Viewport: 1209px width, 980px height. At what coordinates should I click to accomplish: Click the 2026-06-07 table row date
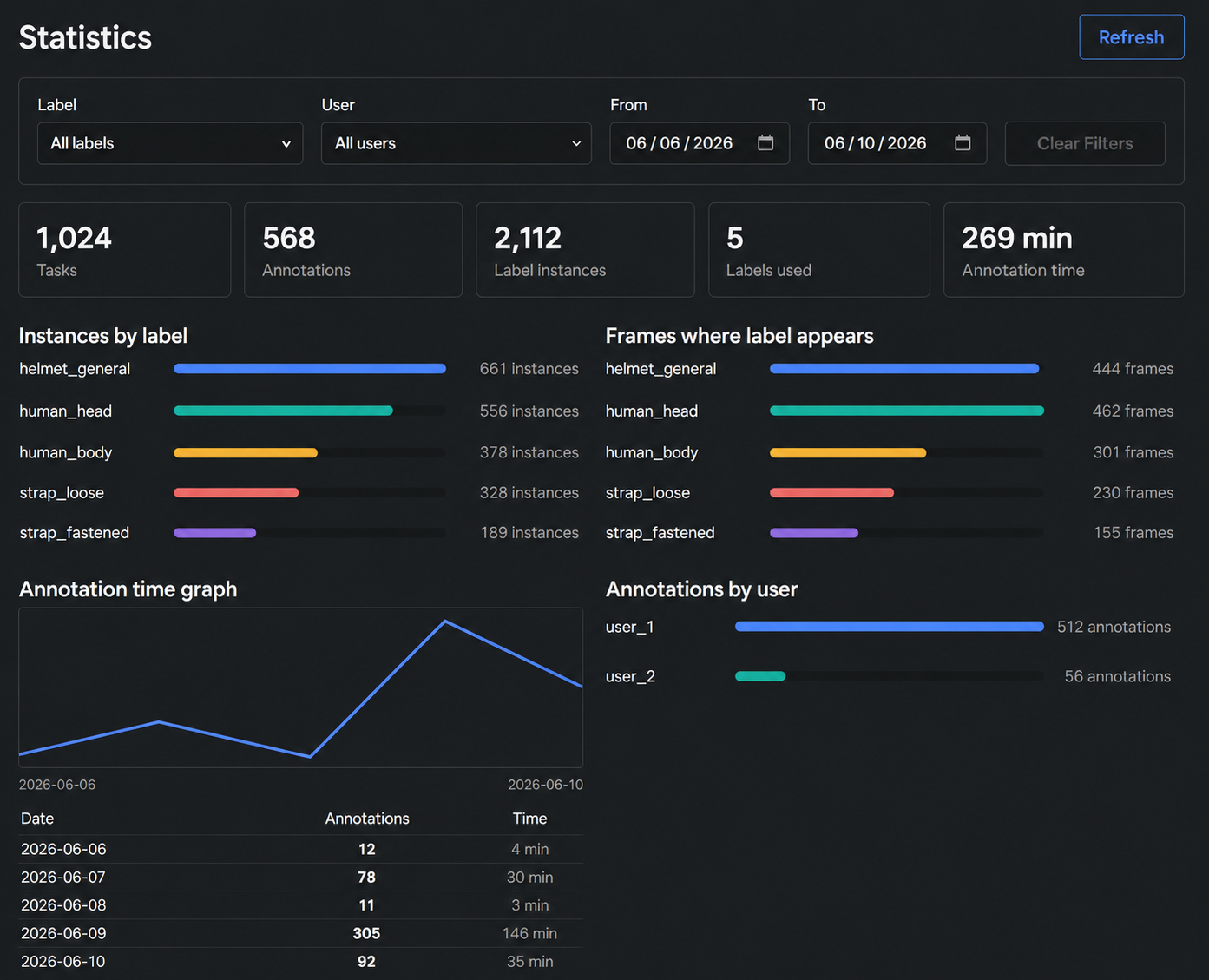63,878
